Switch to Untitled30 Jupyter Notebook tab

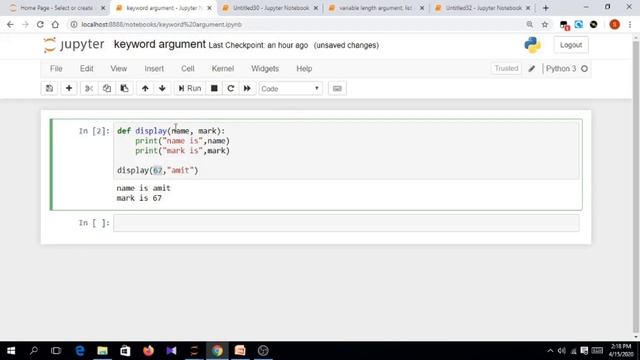click(x=271, y=8)
